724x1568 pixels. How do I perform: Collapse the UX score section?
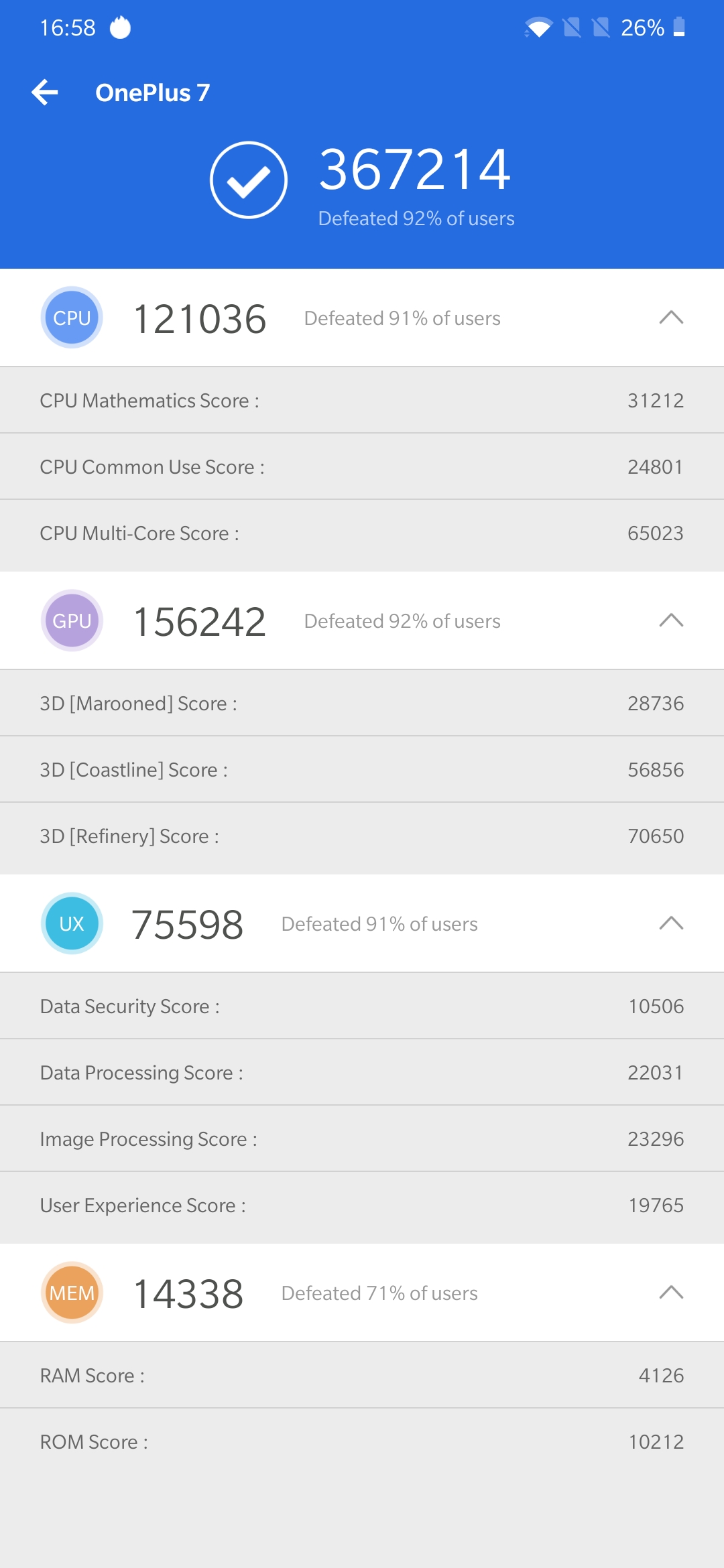[671, 923]
